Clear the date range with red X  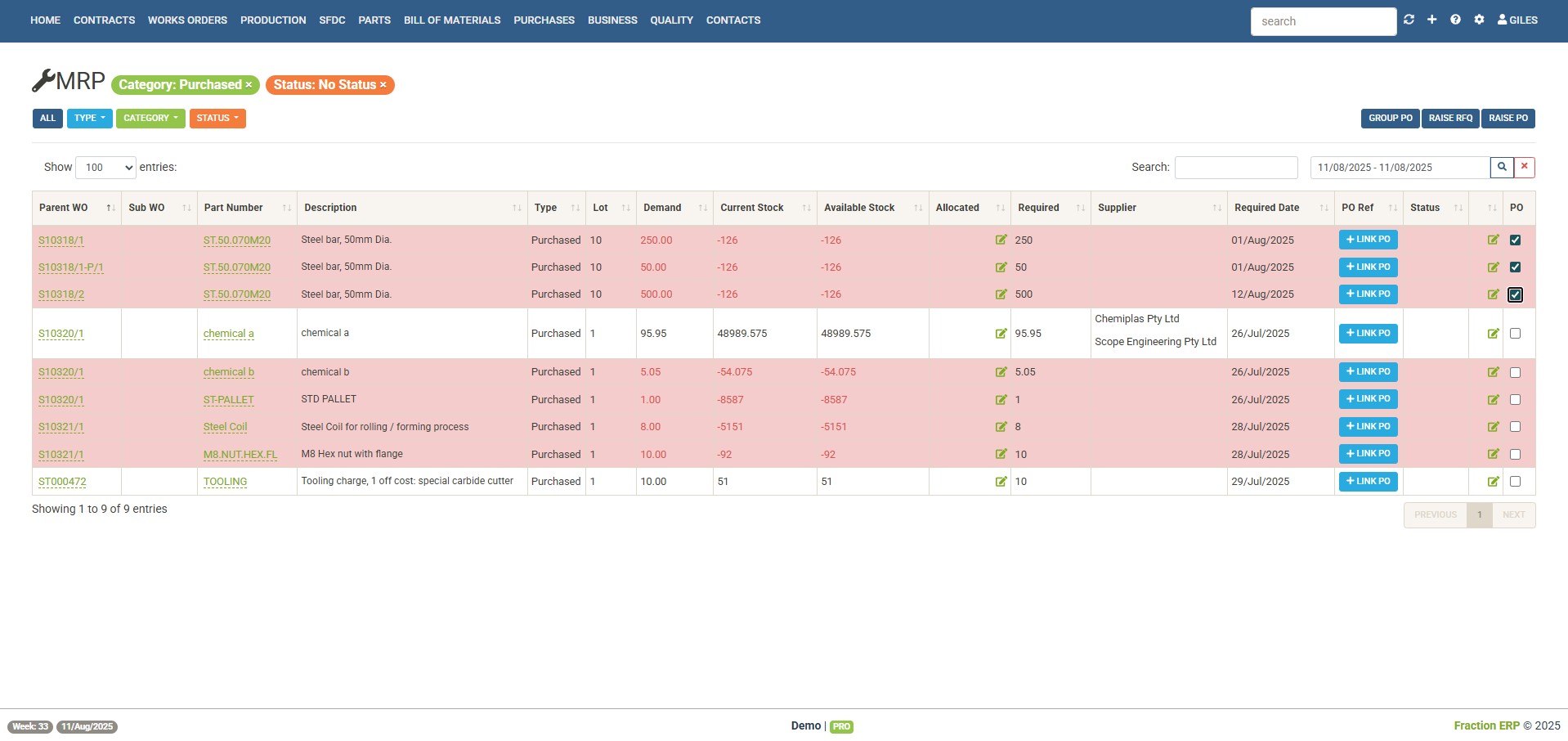tap(1524, 167)
